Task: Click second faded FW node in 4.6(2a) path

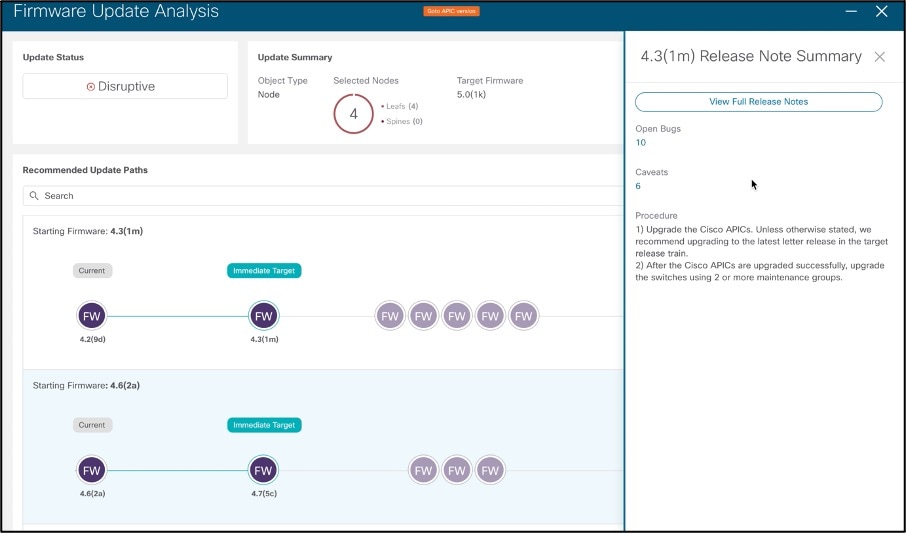Action: click(x=457, y=470)
